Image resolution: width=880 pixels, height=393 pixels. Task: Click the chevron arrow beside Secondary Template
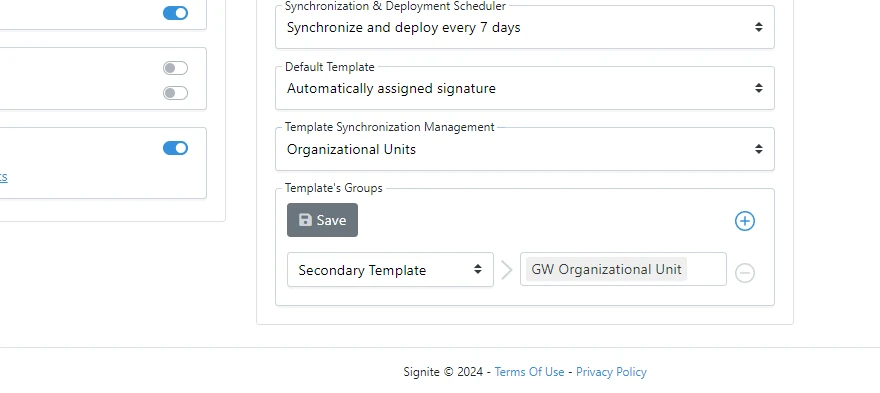507,270
